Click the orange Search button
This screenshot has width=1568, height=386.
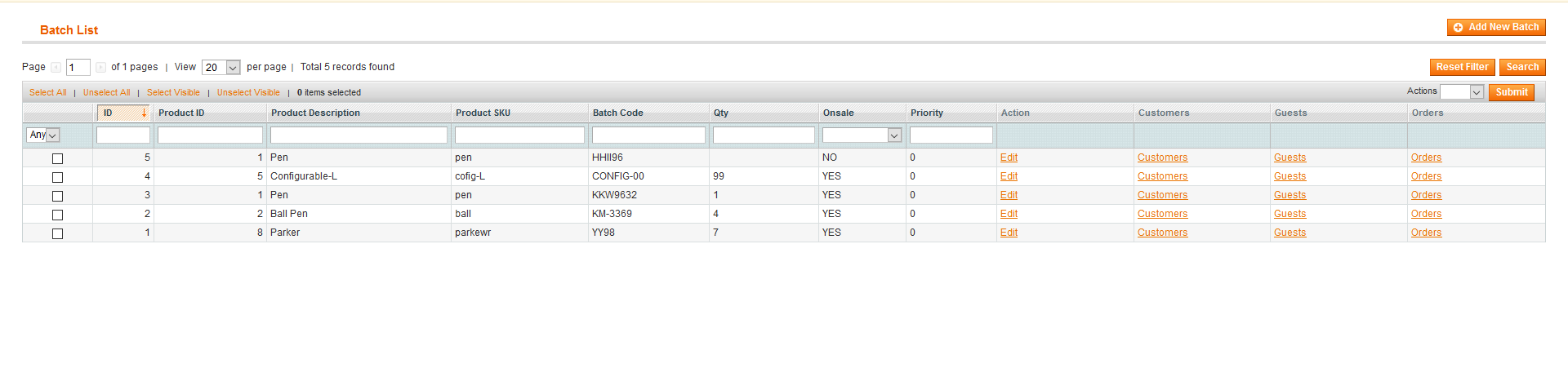(x=1521, y=68)
